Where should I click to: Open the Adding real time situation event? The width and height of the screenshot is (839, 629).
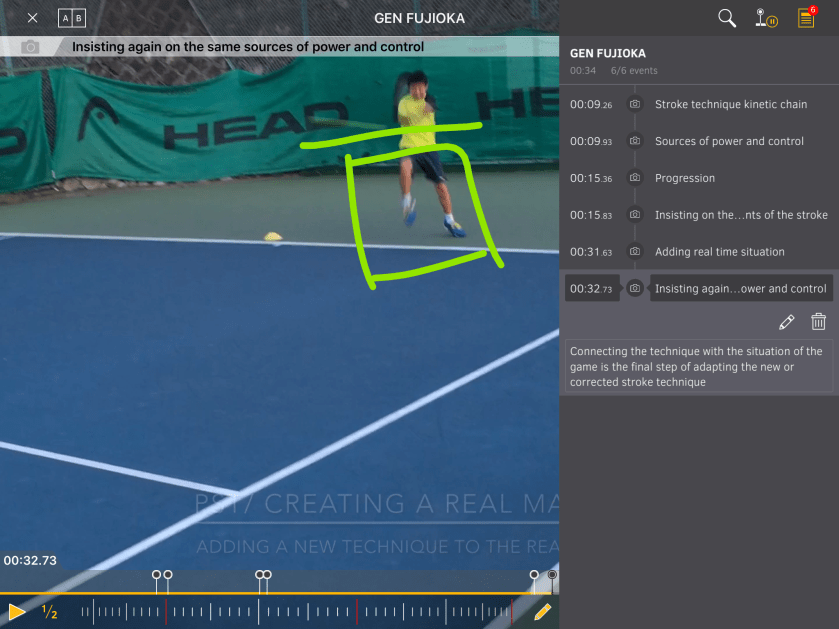[719, 252]
